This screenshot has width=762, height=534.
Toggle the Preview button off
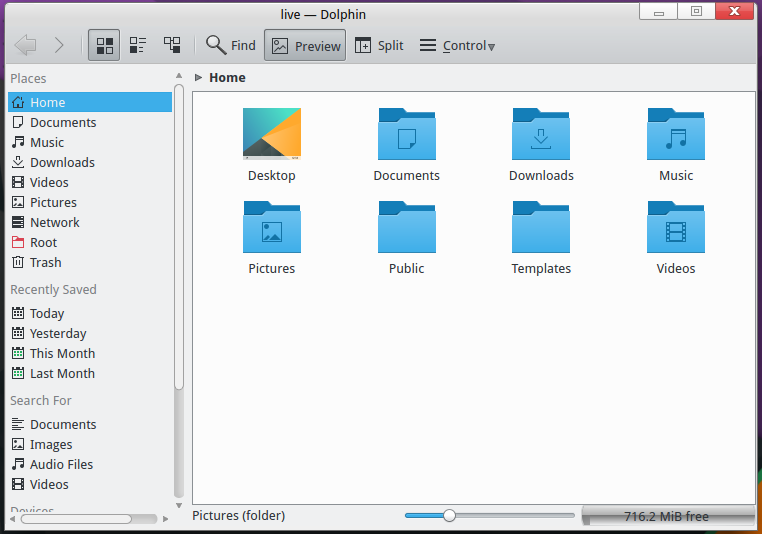306,45
